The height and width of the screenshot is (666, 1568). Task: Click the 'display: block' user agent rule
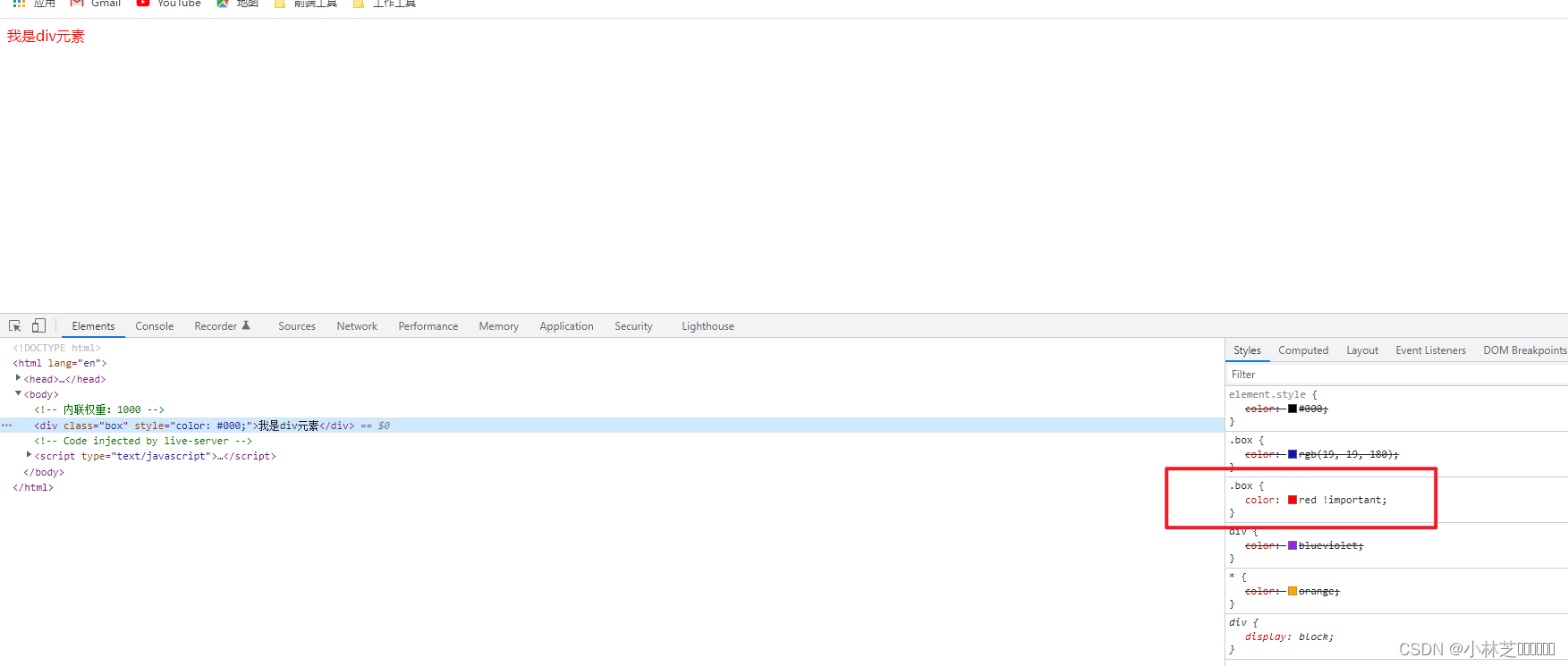pos(1289,636)
